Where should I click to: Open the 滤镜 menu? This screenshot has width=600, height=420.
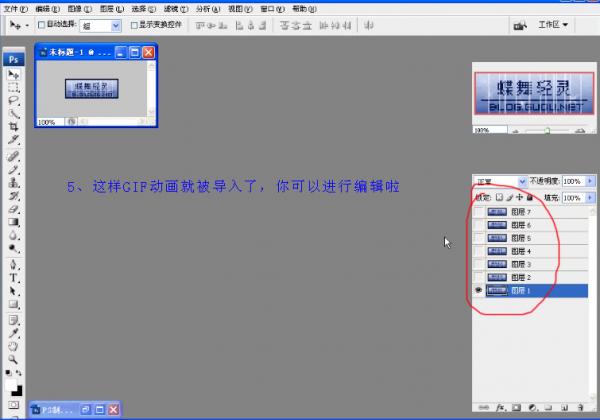click(176, 8)
